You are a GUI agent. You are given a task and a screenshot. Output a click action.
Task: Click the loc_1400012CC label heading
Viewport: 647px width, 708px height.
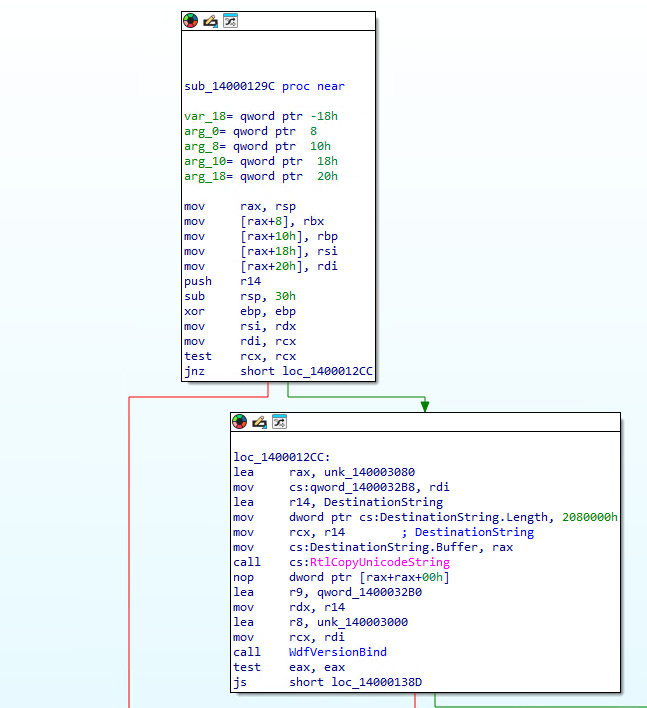pyautogui.click(x=277, y=457)
